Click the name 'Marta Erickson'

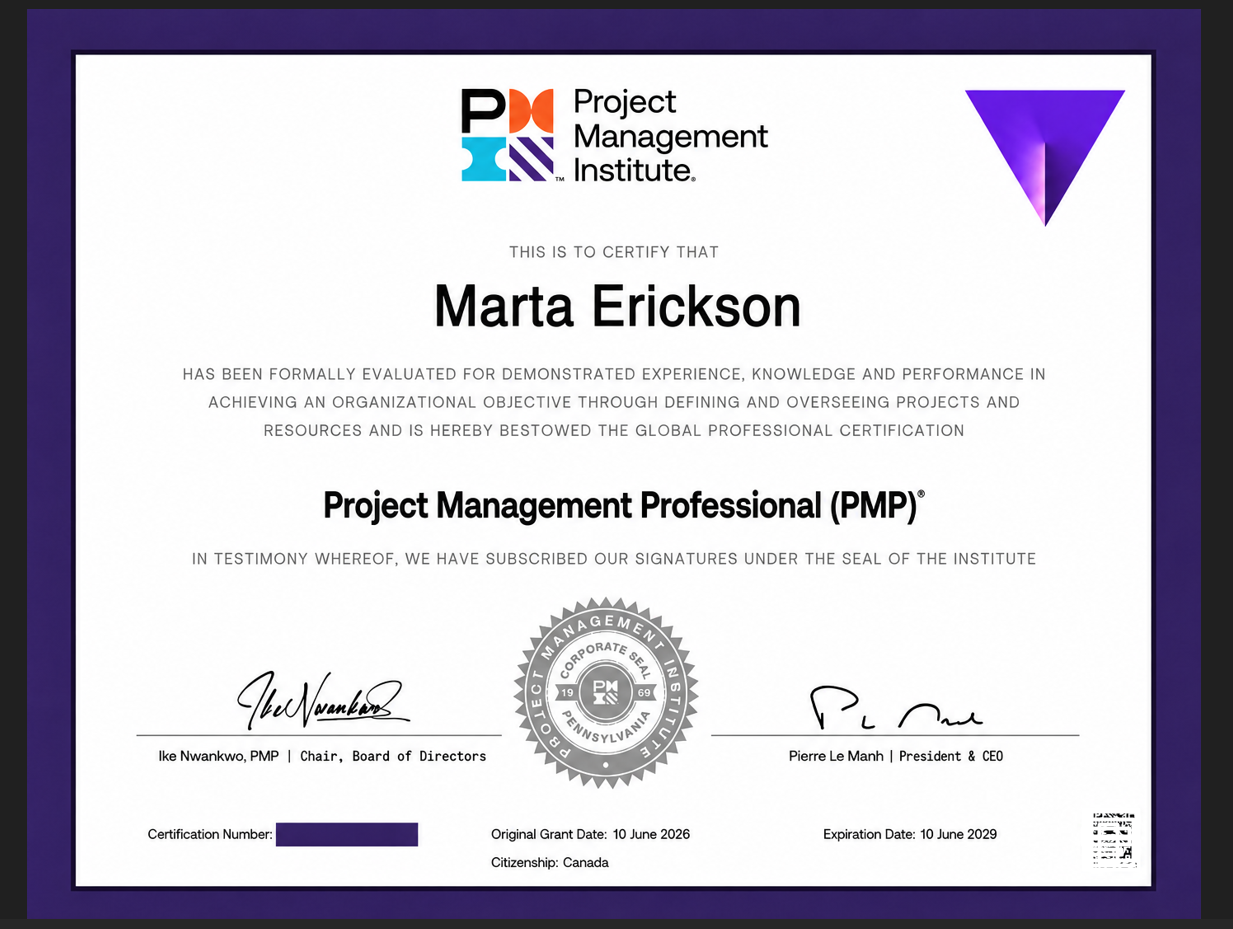point(617,306)
